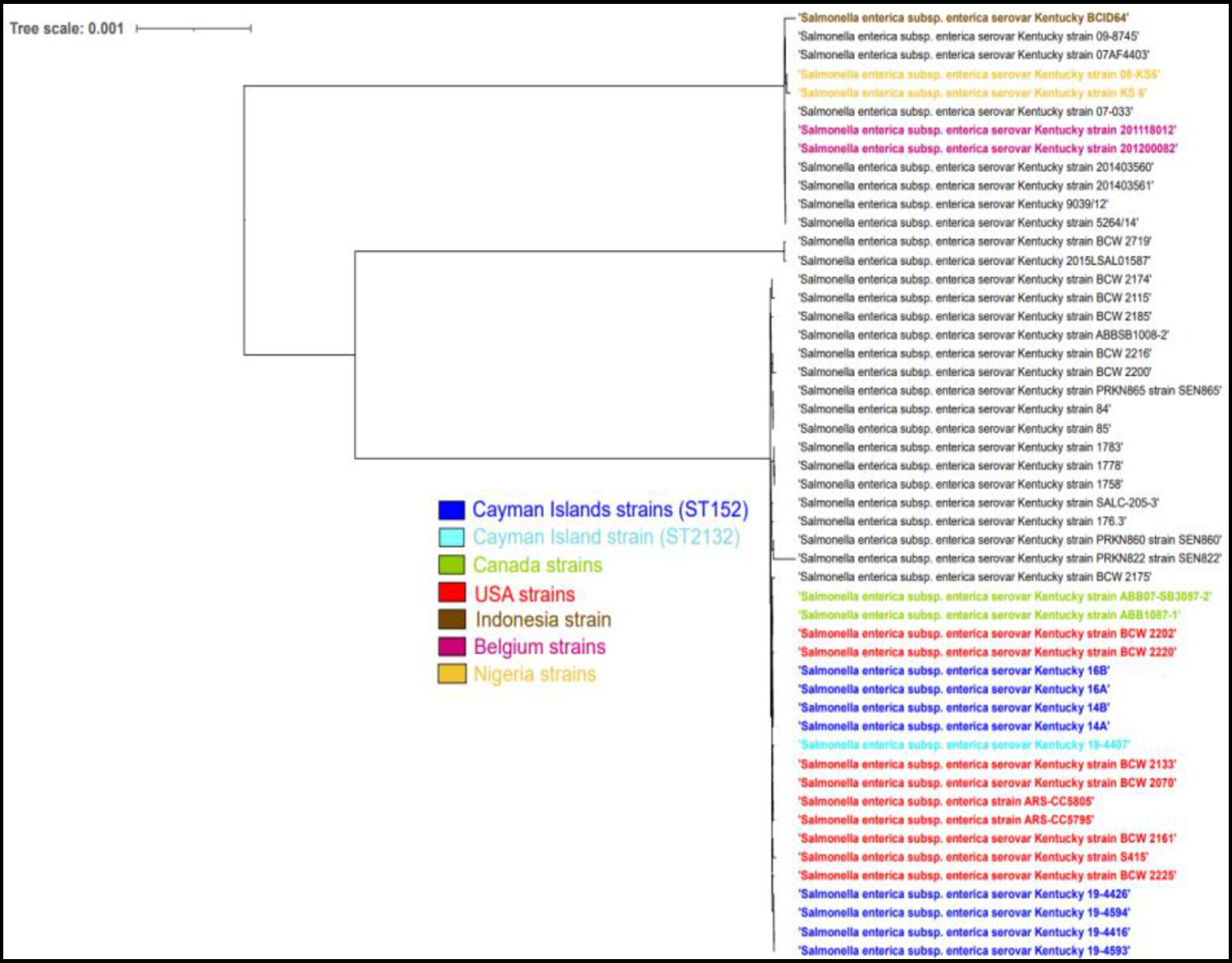This screenshot has width=1232, height=963.
Task: Click the Cayman Kentucky 14A label
Action: [x=954, y=726]
